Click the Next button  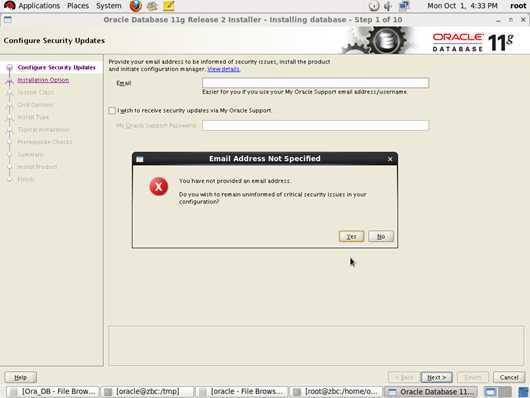point(437,377)
